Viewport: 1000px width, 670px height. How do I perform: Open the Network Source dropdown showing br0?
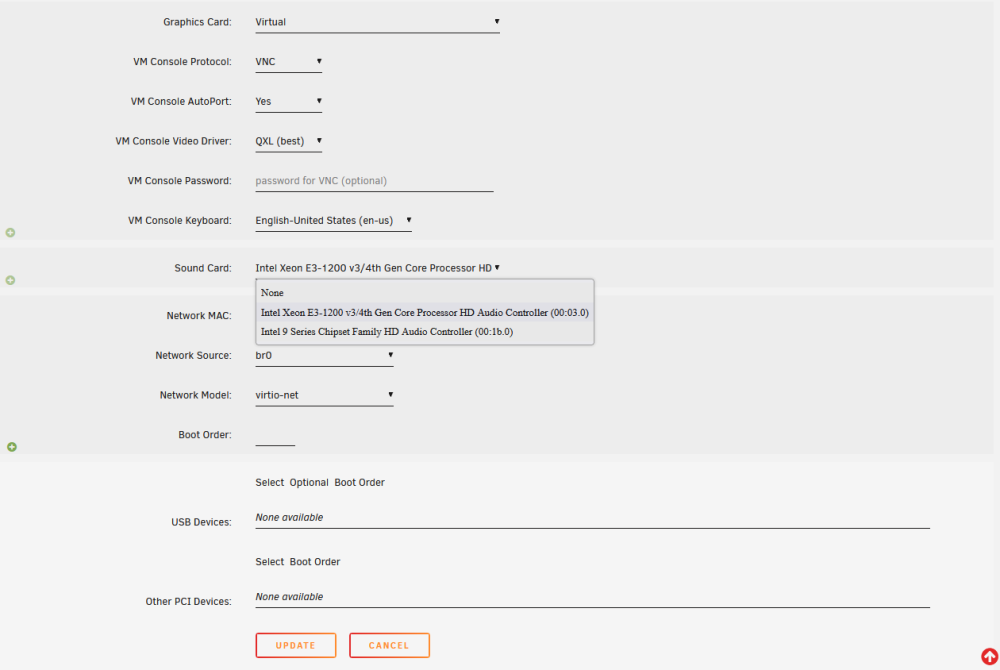[x=324, y=356]
